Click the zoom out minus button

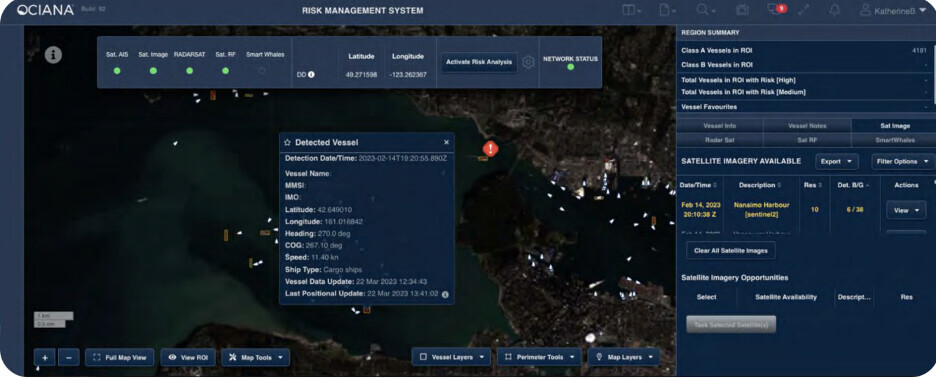click(x=69, y=357)
